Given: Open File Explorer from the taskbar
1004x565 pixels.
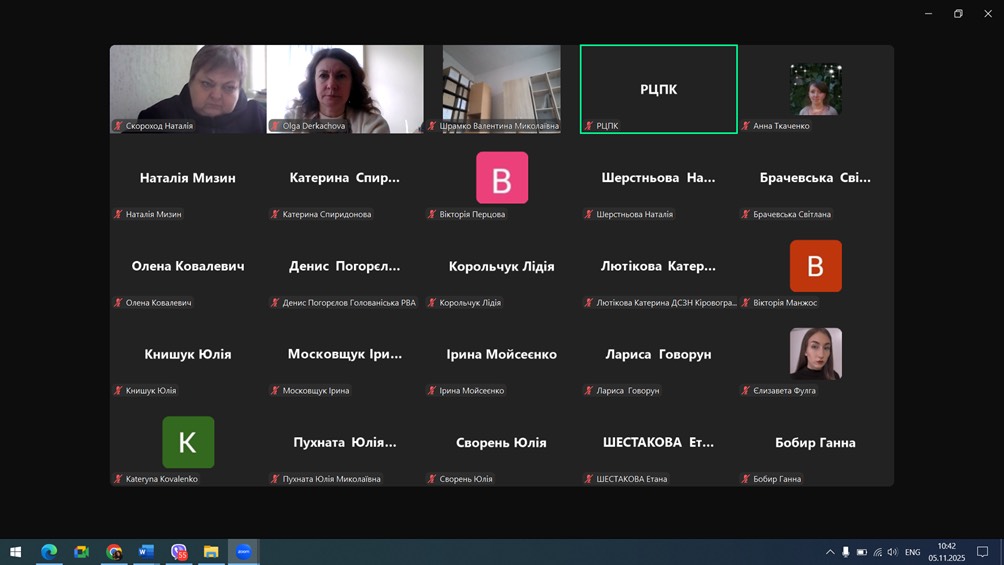Looking at the screenshot, I should tap(211, 551).
